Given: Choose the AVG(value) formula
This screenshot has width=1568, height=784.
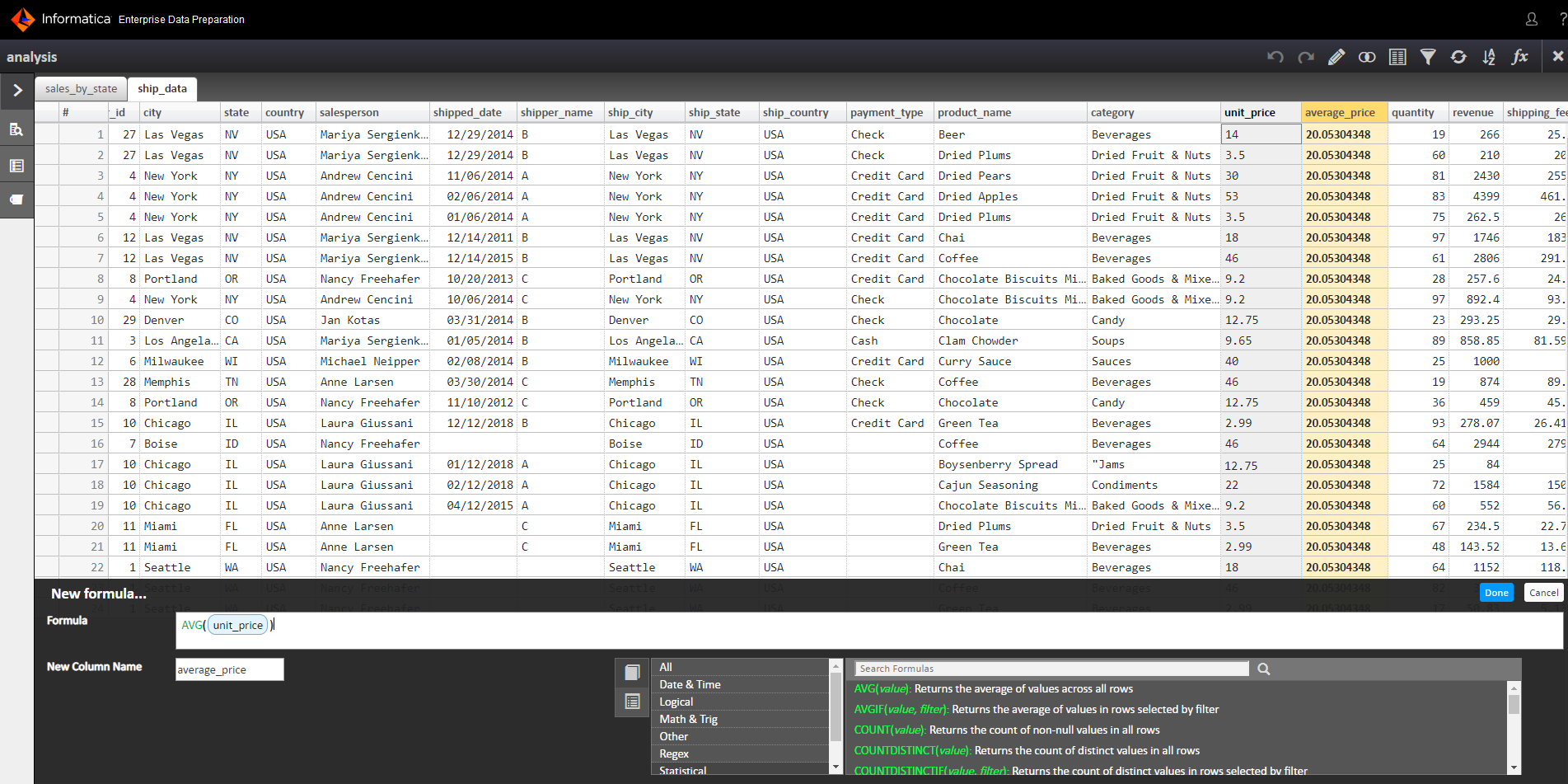Looking at the screenshot, I should point(993,689).
